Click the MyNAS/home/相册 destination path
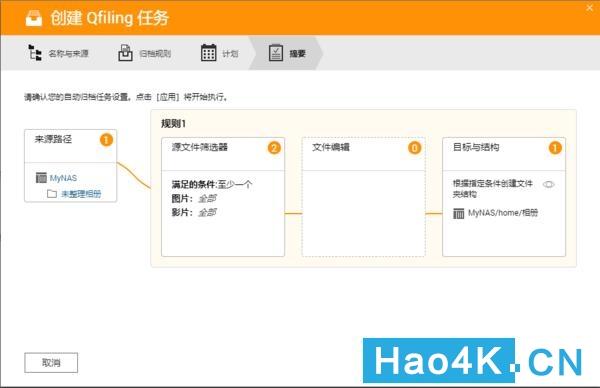The width and height of the screenshot is (600, 388). tap(503, 213)
